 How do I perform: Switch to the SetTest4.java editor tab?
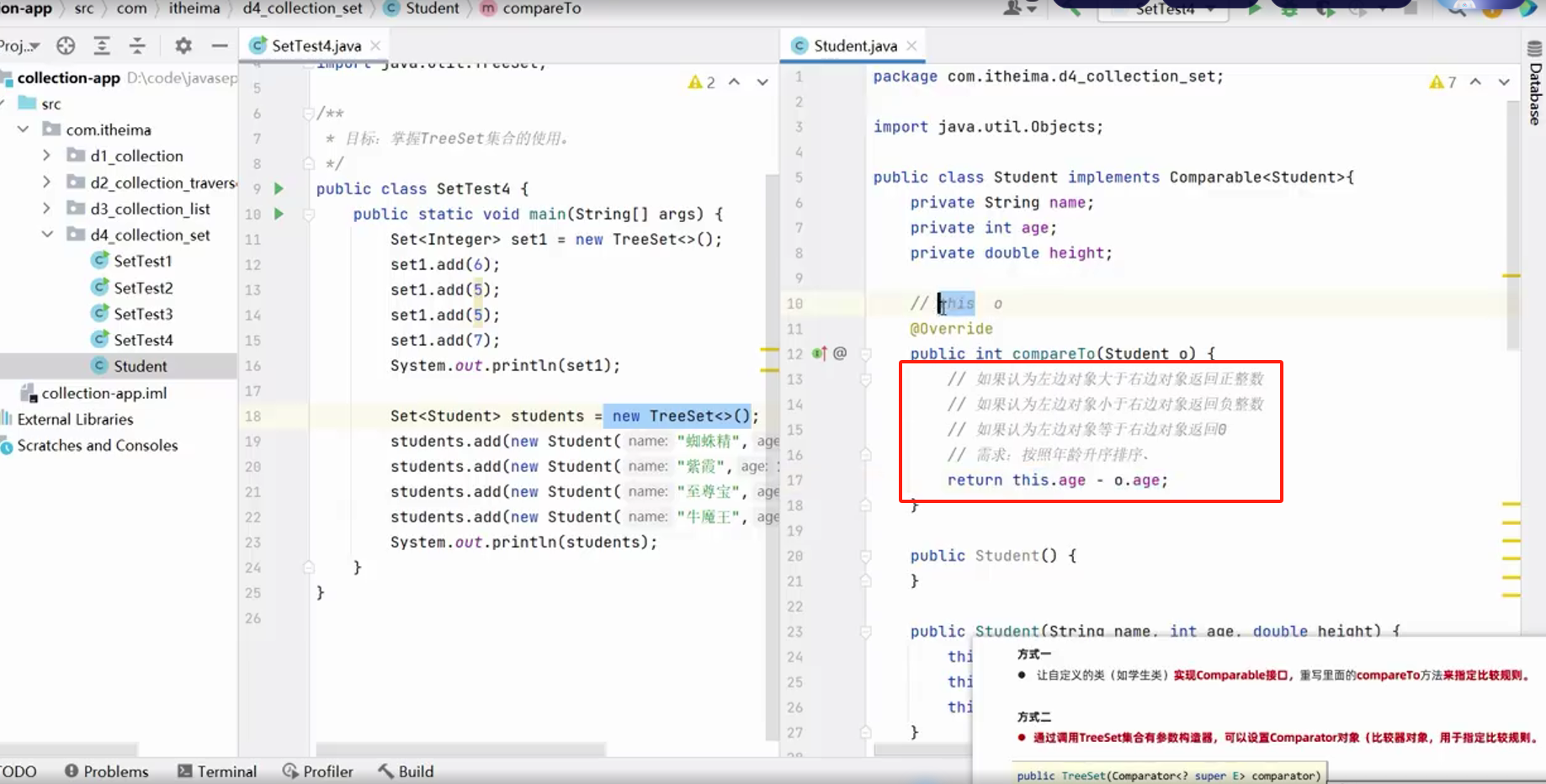(316, 45)
